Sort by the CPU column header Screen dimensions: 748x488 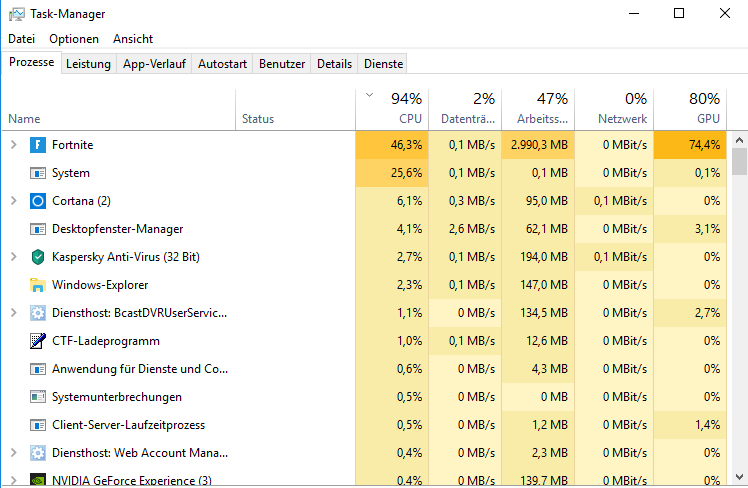click(x=392, y=110)
